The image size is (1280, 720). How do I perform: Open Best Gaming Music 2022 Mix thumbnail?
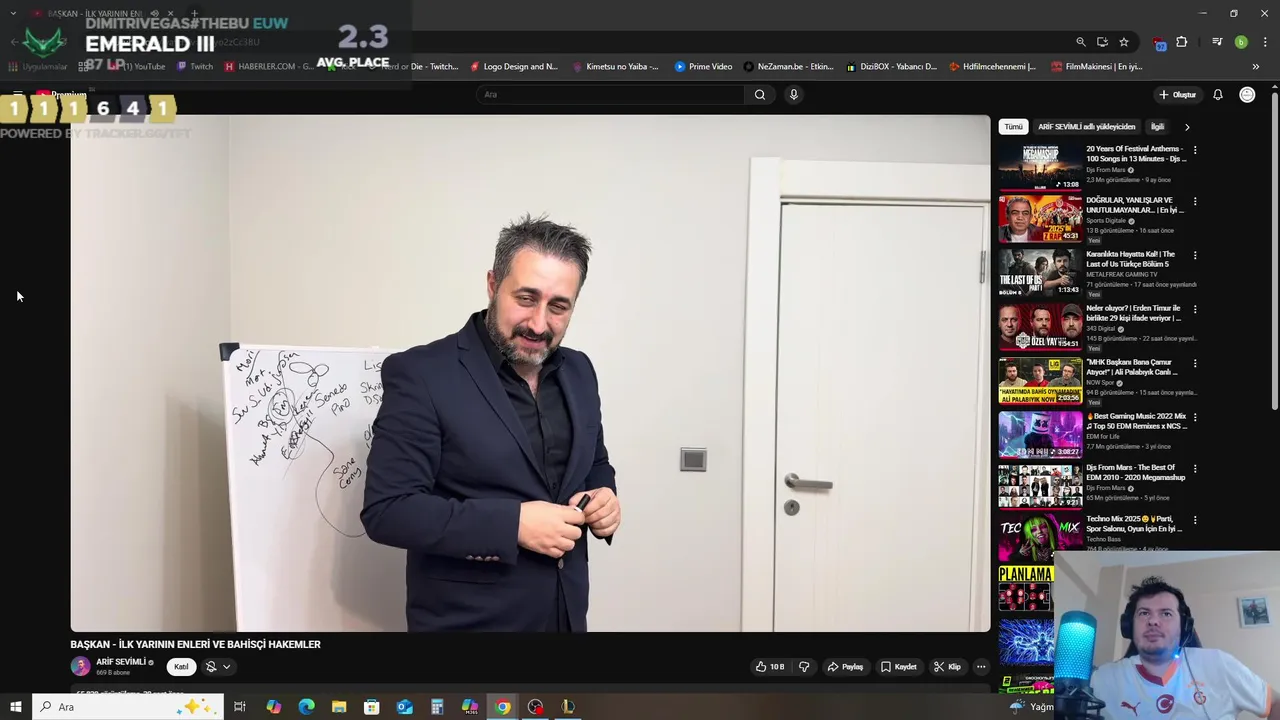click(1040, 435)
